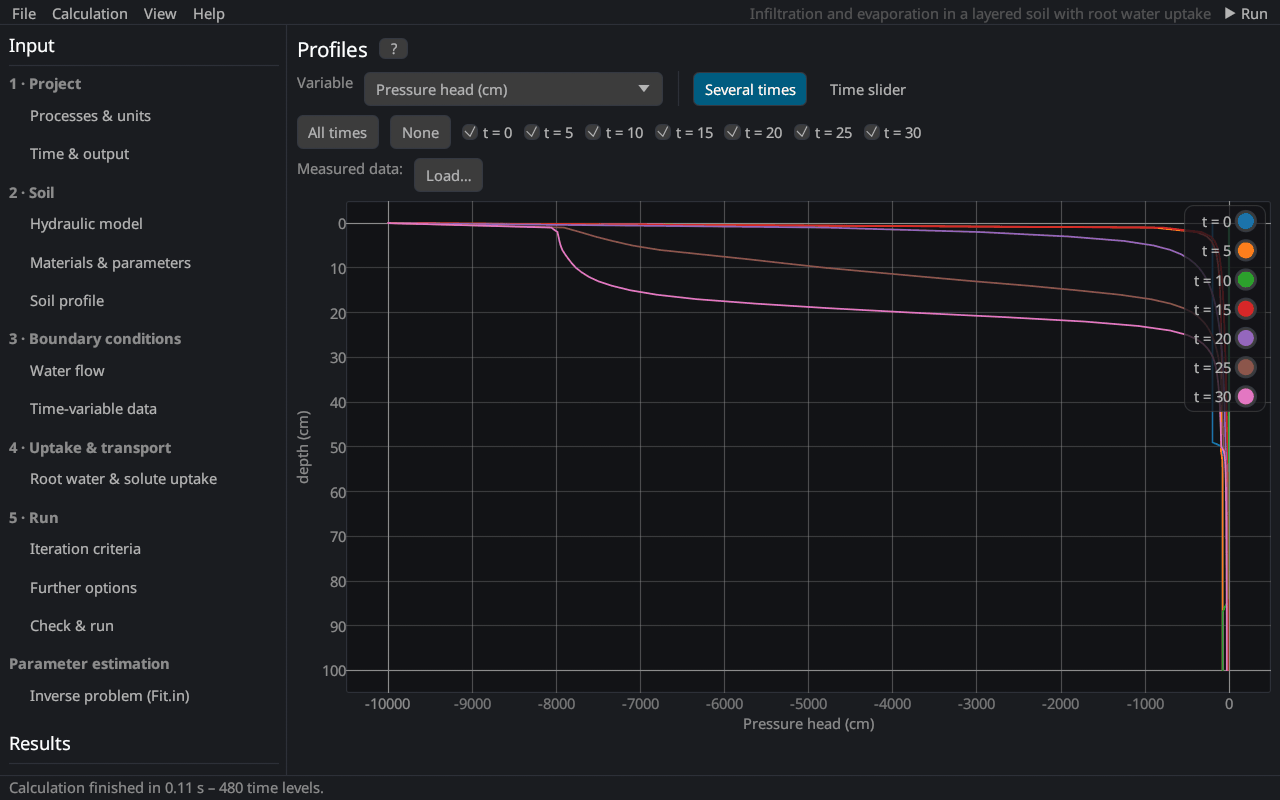Open Time & output page
The width and height of the screenshot is (1280, 800).
(80, 154)
